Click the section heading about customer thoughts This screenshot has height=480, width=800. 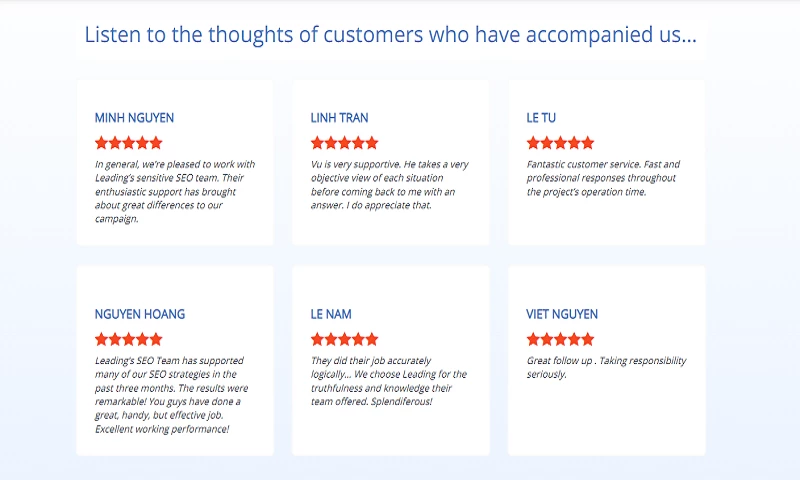point(390,35)
